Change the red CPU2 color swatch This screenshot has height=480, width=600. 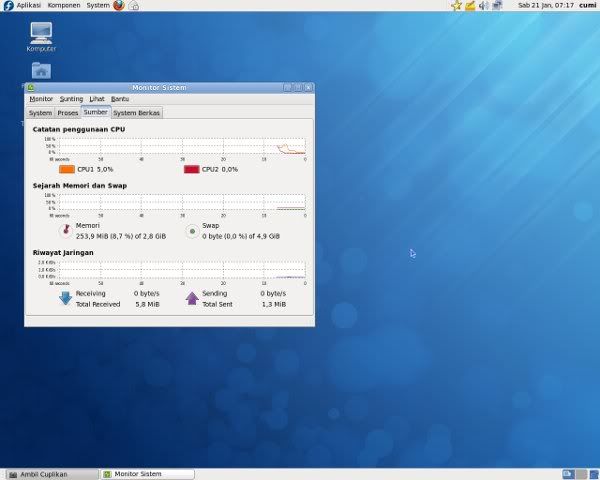(x=192, y=169)
